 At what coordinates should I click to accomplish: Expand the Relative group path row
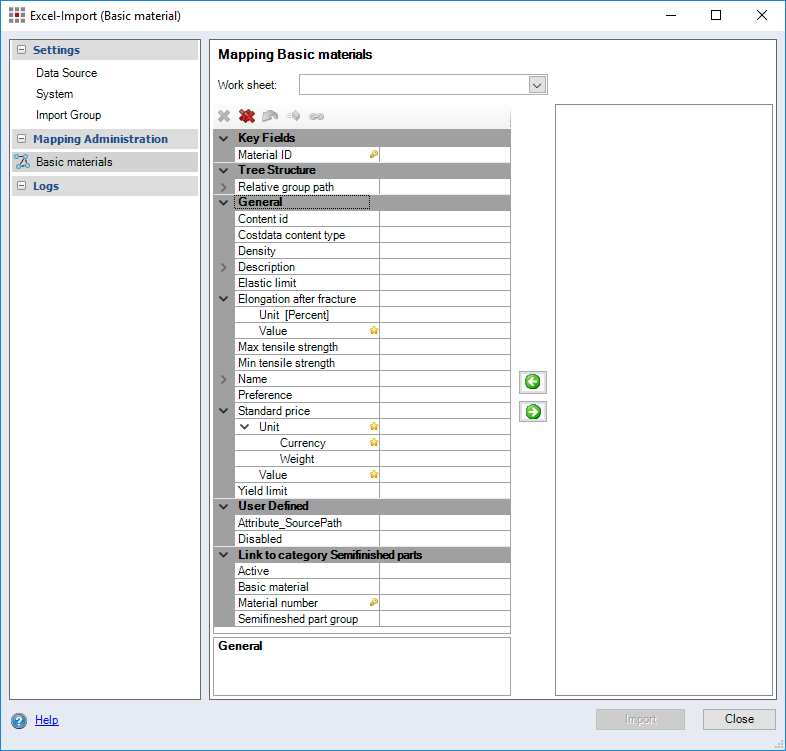tap(224, 187)
